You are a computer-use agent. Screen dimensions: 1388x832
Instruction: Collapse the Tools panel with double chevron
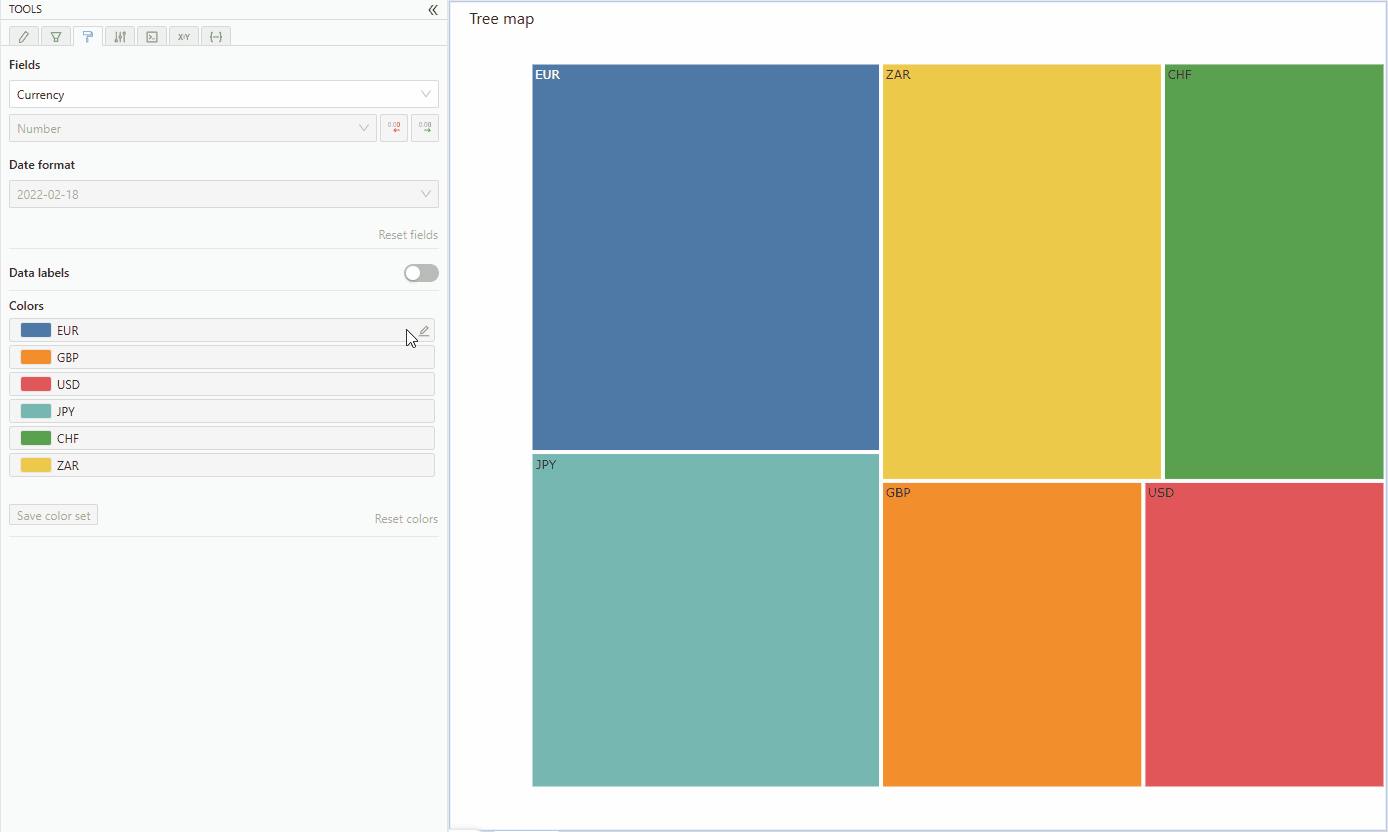tap(433, 10)
